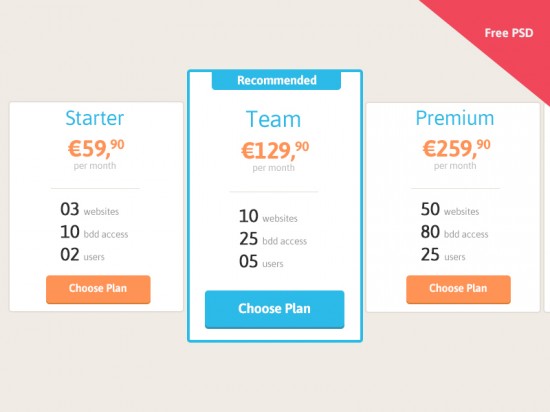Click Premium's 80 bdd access feature
This screenshot has width=550, height=412.
tap(455, 232)
